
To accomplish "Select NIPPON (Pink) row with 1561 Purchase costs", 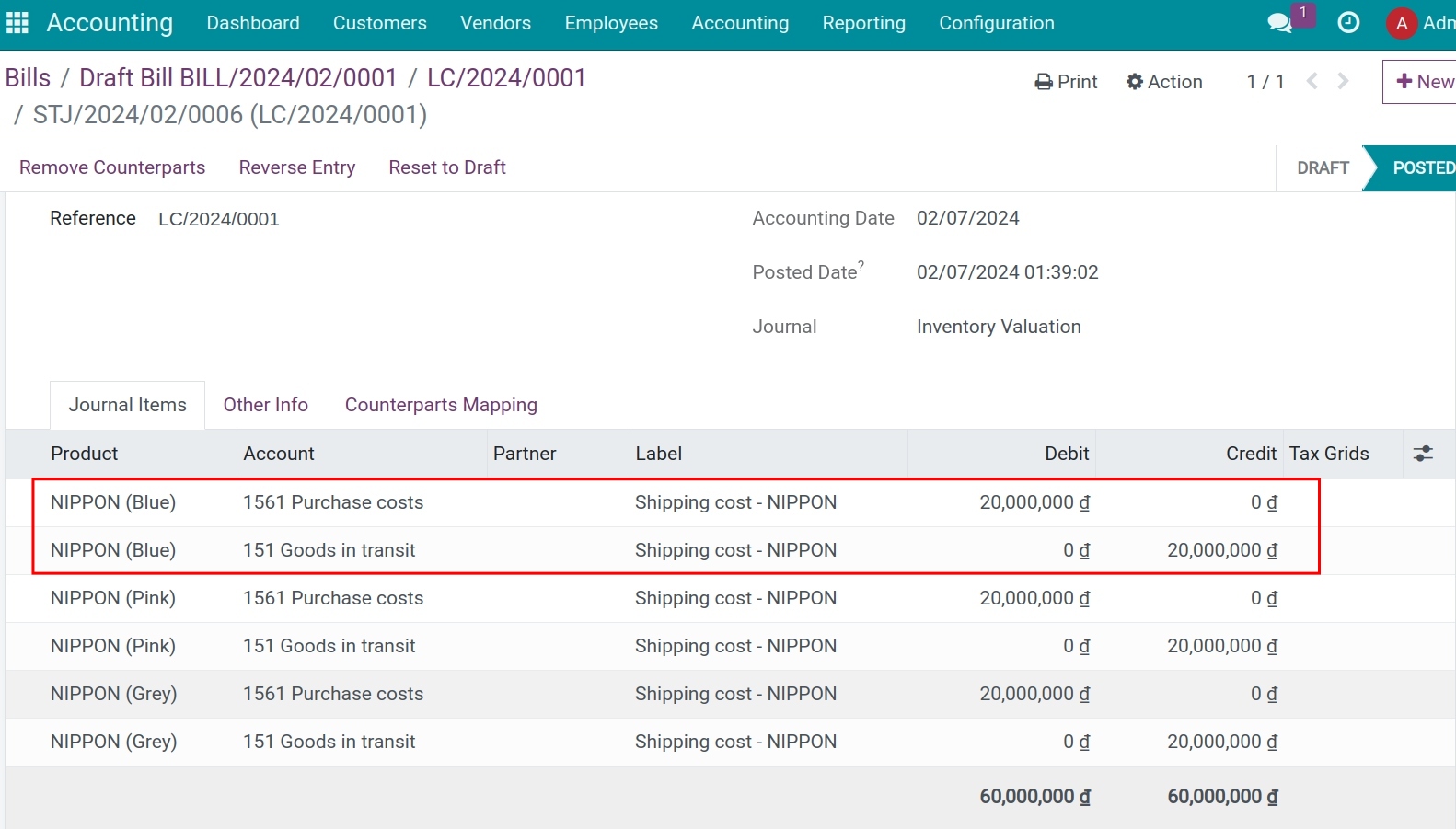I will click(731, 598).
